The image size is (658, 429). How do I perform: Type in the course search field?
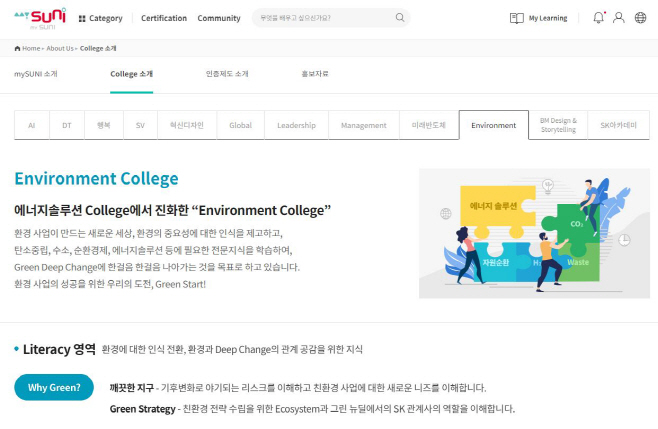pyautogui.click(x=320, y=18)
